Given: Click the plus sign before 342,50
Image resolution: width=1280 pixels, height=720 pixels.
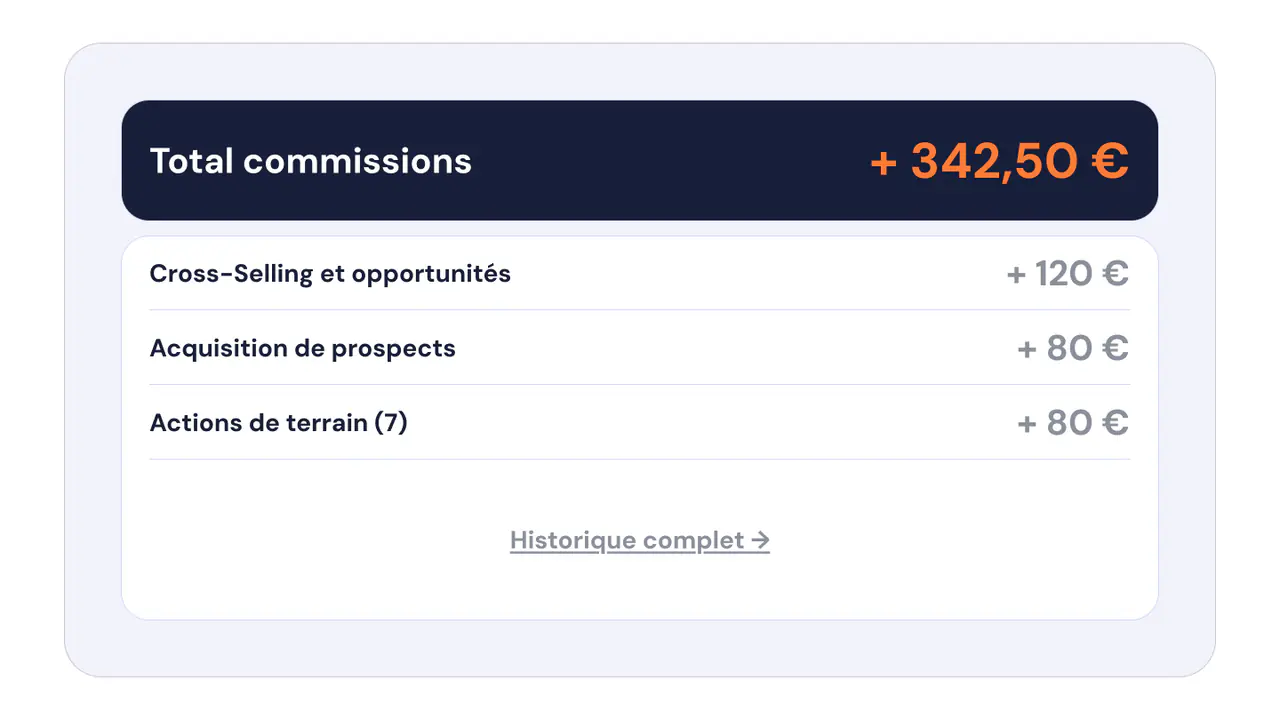Looking at the screenshot, I should [x=883, y=163].
